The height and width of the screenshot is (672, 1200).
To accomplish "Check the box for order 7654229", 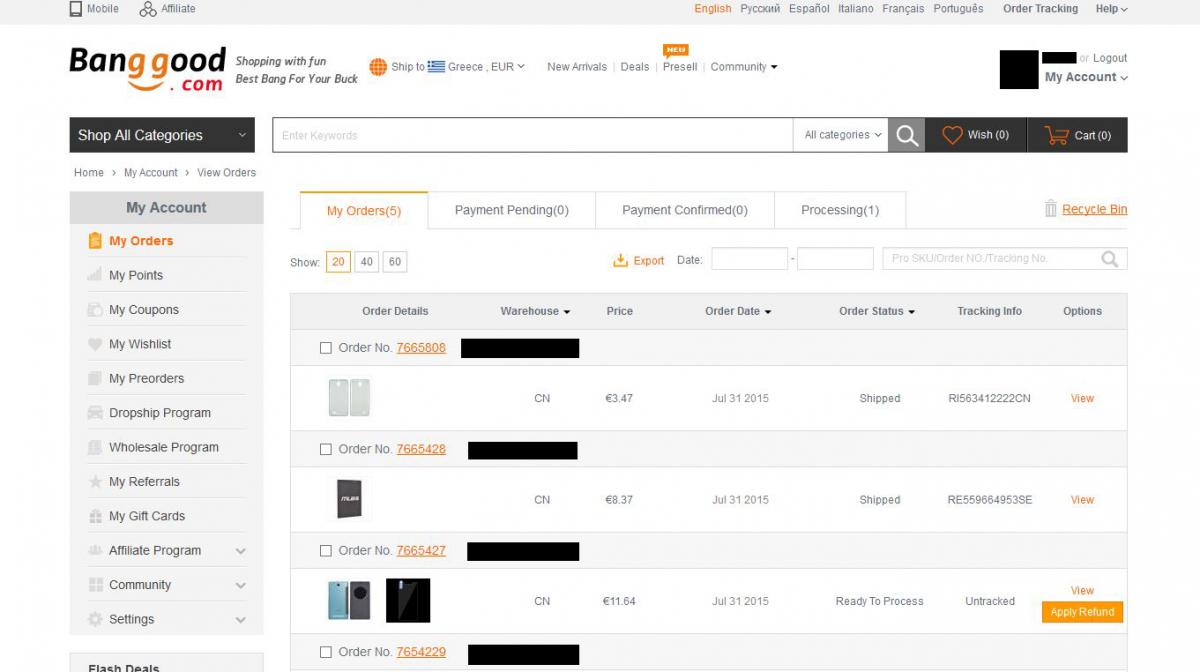I will (x=326, y=652).
